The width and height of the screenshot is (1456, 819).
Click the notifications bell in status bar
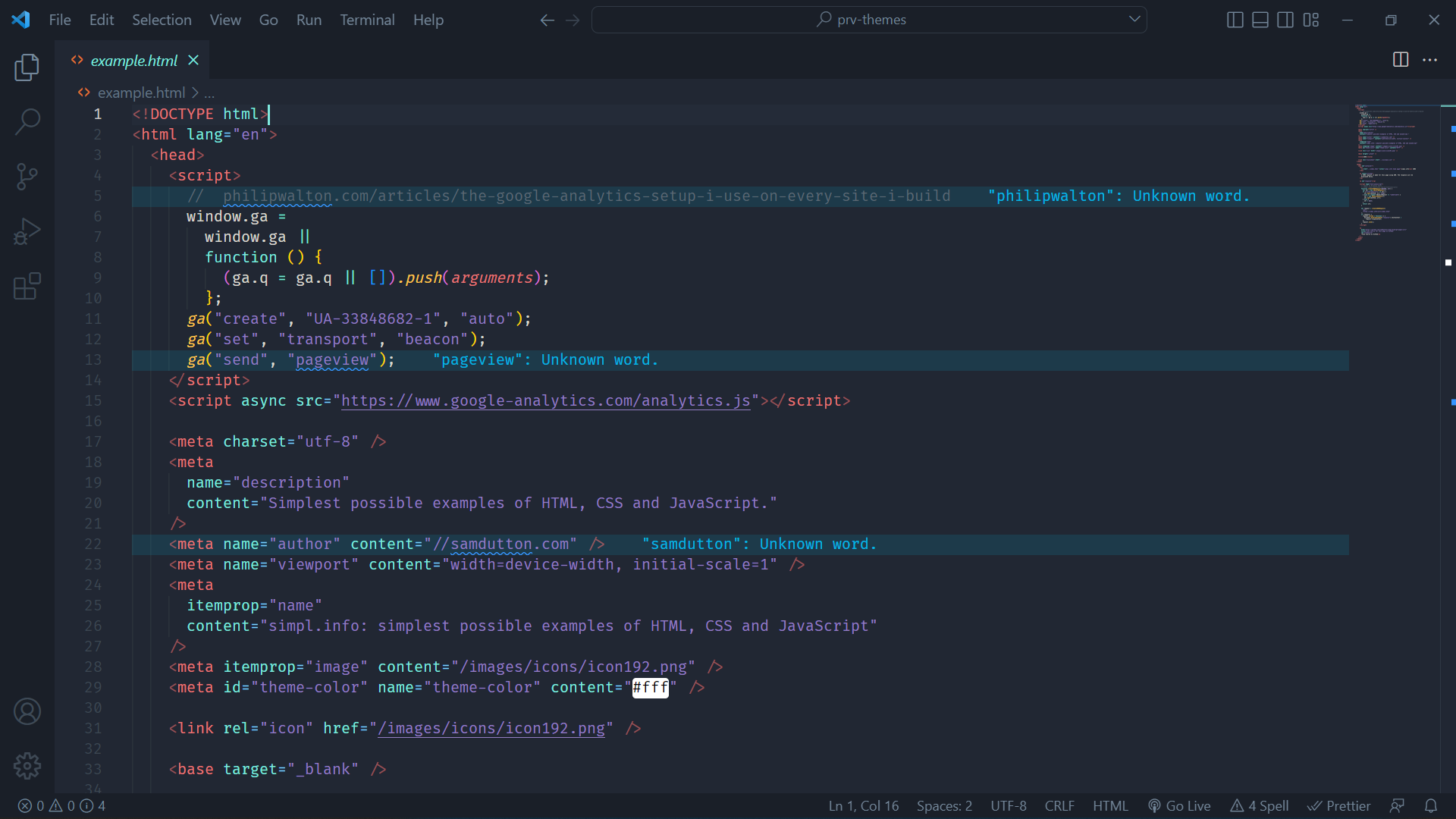tap(1431, 806)
